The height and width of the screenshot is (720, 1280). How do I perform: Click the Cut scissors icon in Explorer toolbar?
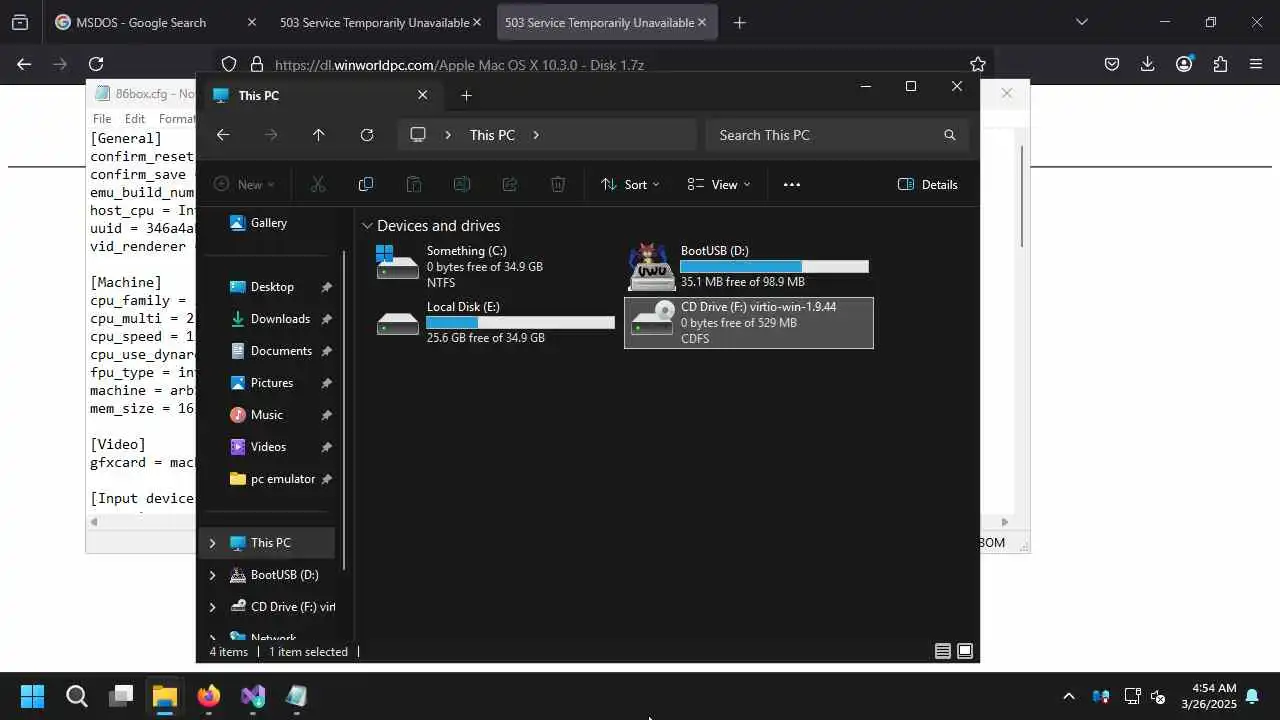click(x=318, y=184)
